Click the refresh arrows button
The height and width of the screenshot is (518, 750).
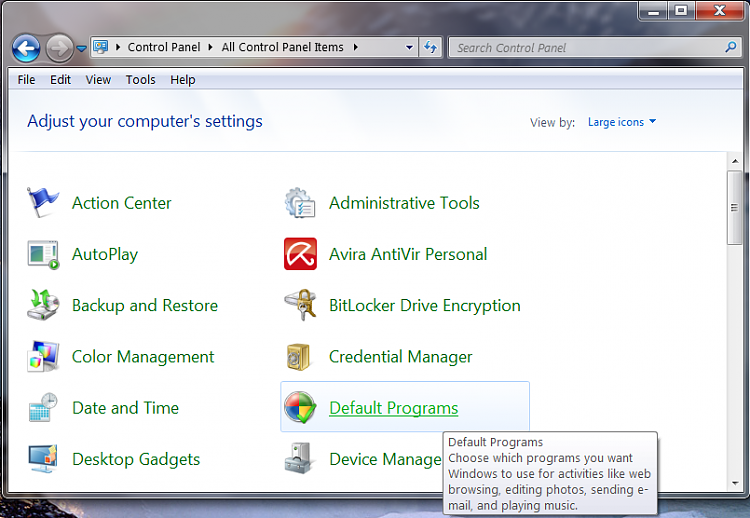click(430, 47)
